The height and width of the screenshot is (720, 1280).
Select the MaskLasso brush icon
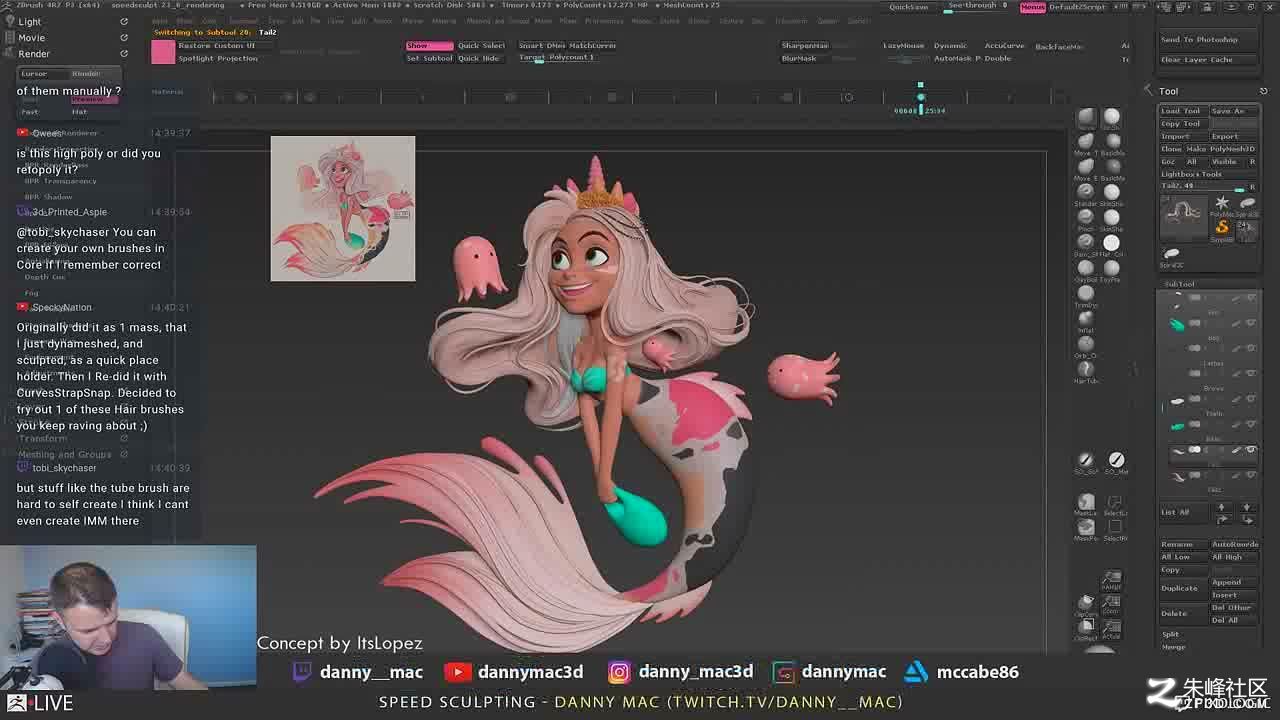coord(1085,502)
